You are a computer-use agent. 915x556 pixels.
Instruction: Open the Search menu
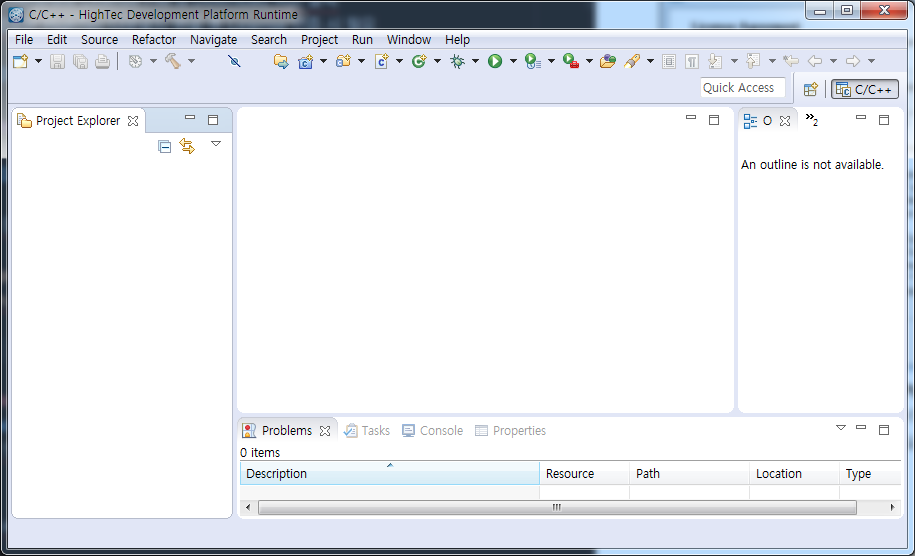tap(269, 40)
